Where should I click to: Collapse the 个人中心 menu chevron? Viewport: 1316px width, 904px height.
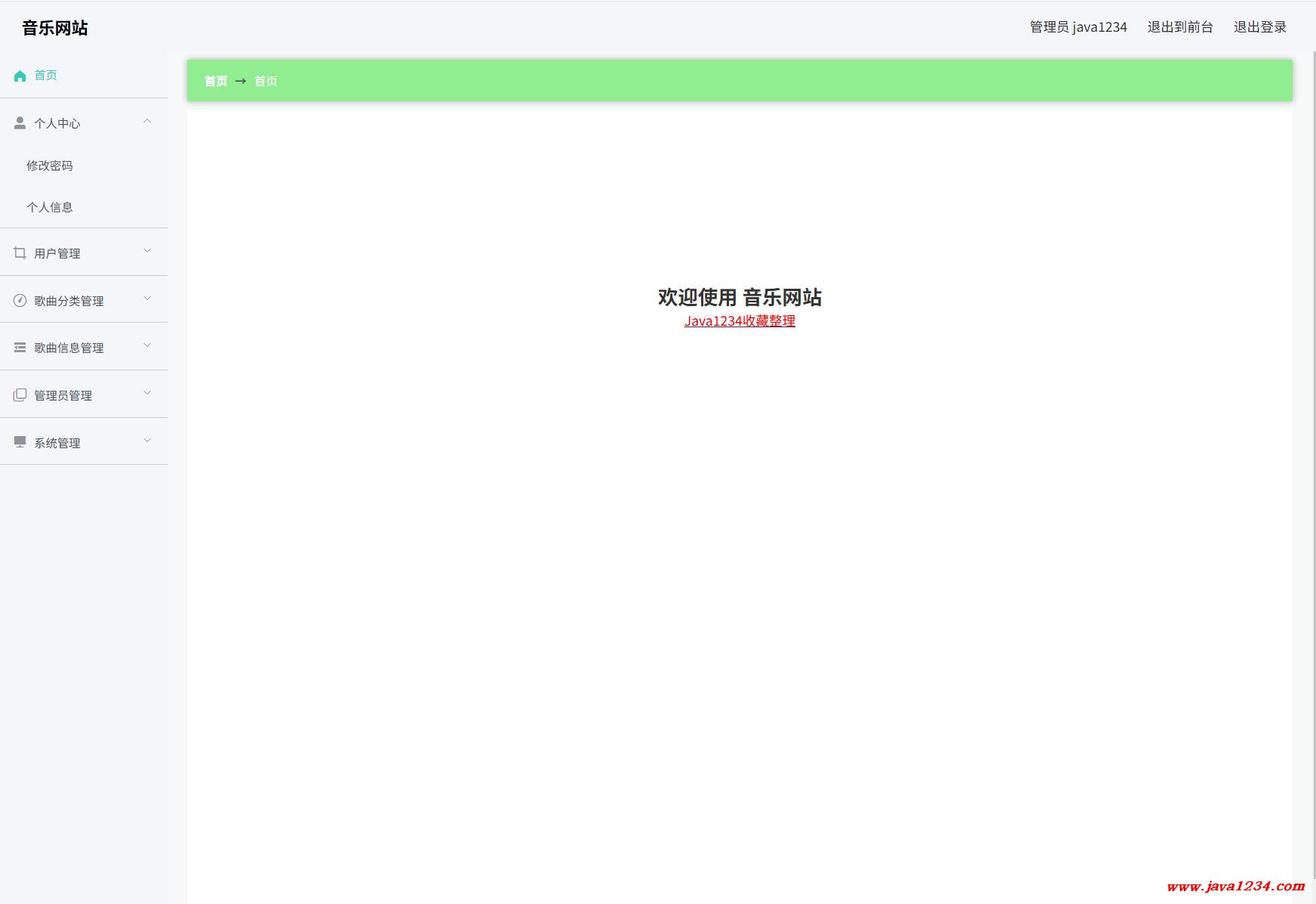pos(147,122)
